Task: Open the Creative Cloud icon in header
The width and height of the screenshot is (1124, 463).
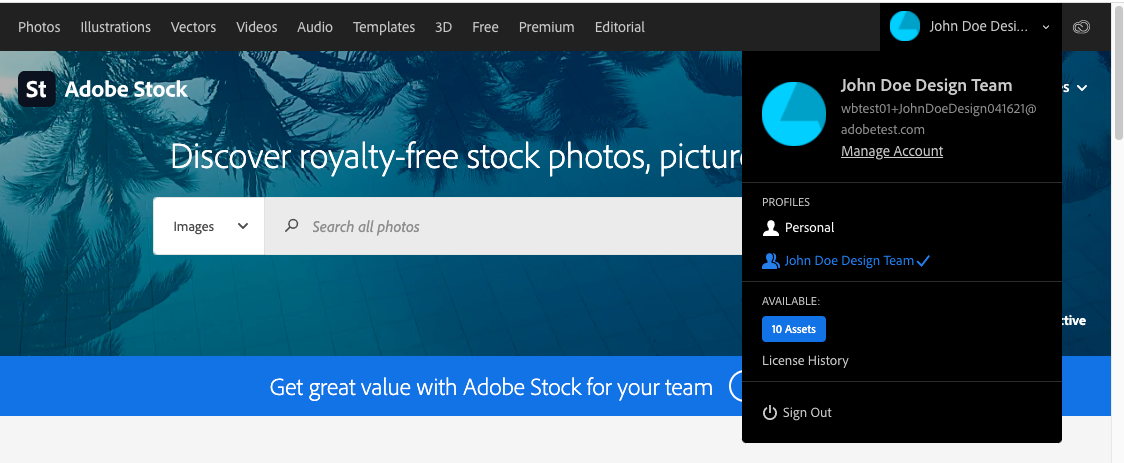Action: click(x=1081, y=27)
